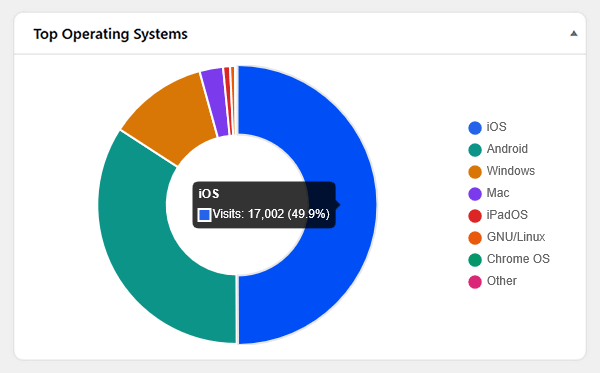Toggle Android legend teal circle
600x373 pixels.
[x=475, y=150]
